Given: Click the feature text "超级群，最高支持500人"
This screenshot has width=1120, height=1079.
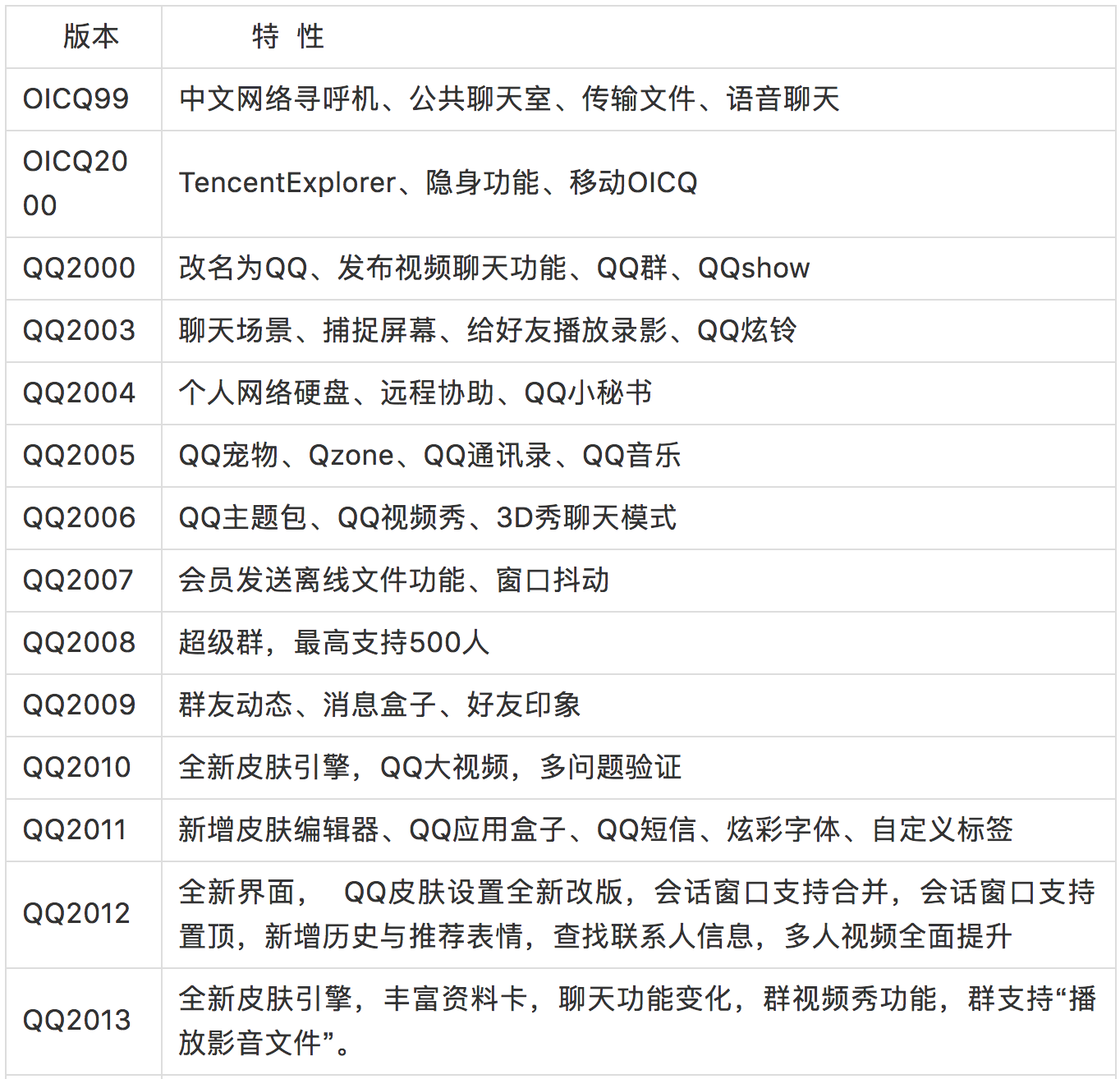Looking at the screenshot, I should (x=334, y=642).
